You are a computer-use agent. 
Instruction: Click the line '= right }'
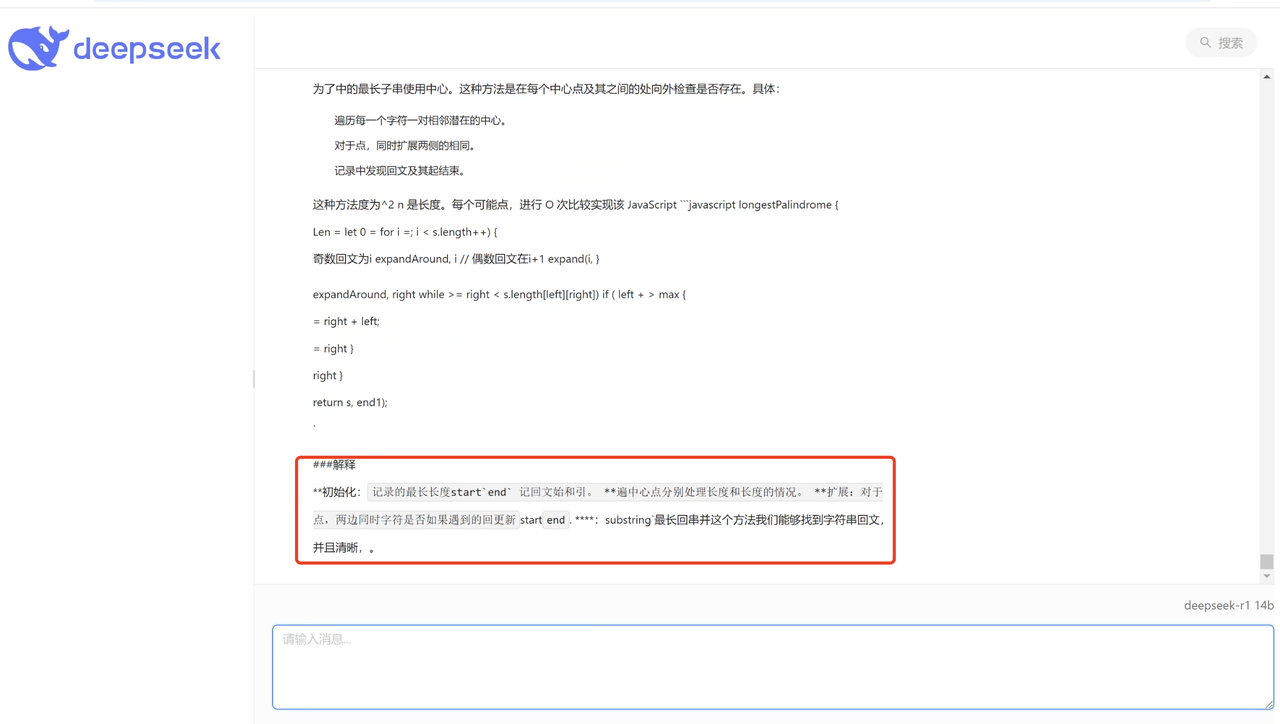(x=333, y=348)
